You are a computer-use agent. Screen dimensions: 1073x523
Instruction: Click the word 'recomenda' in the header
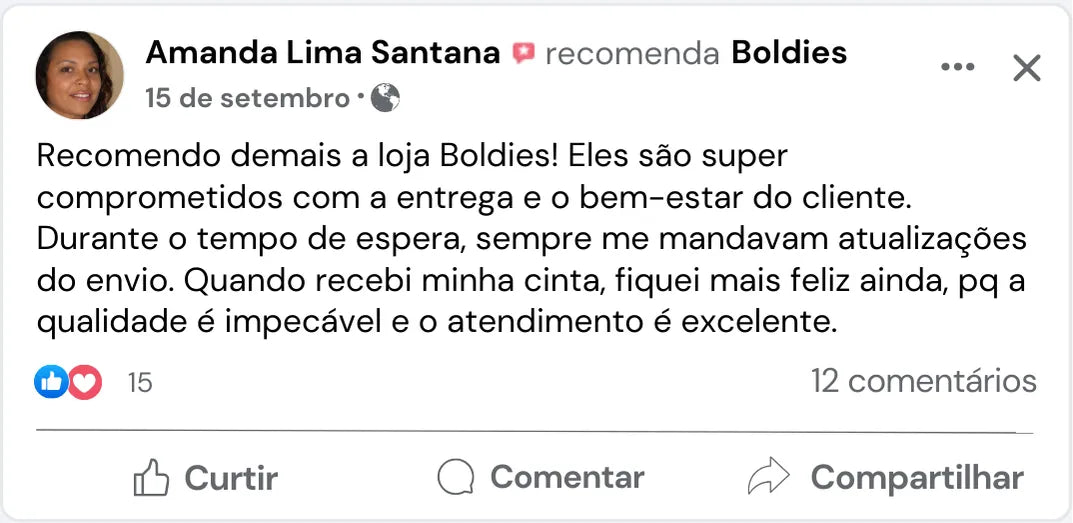[632, 53]
